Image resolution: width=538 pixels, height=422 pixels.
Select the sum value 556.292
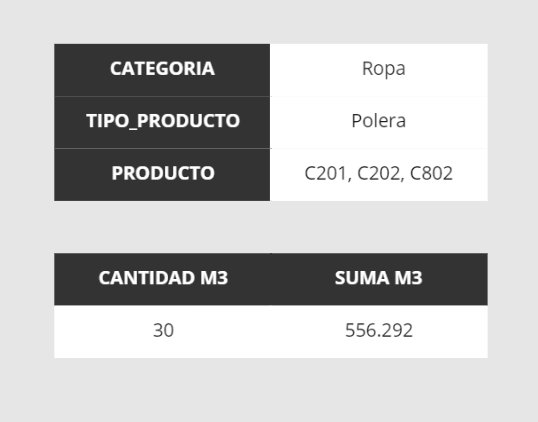click(x=379, y=330)
